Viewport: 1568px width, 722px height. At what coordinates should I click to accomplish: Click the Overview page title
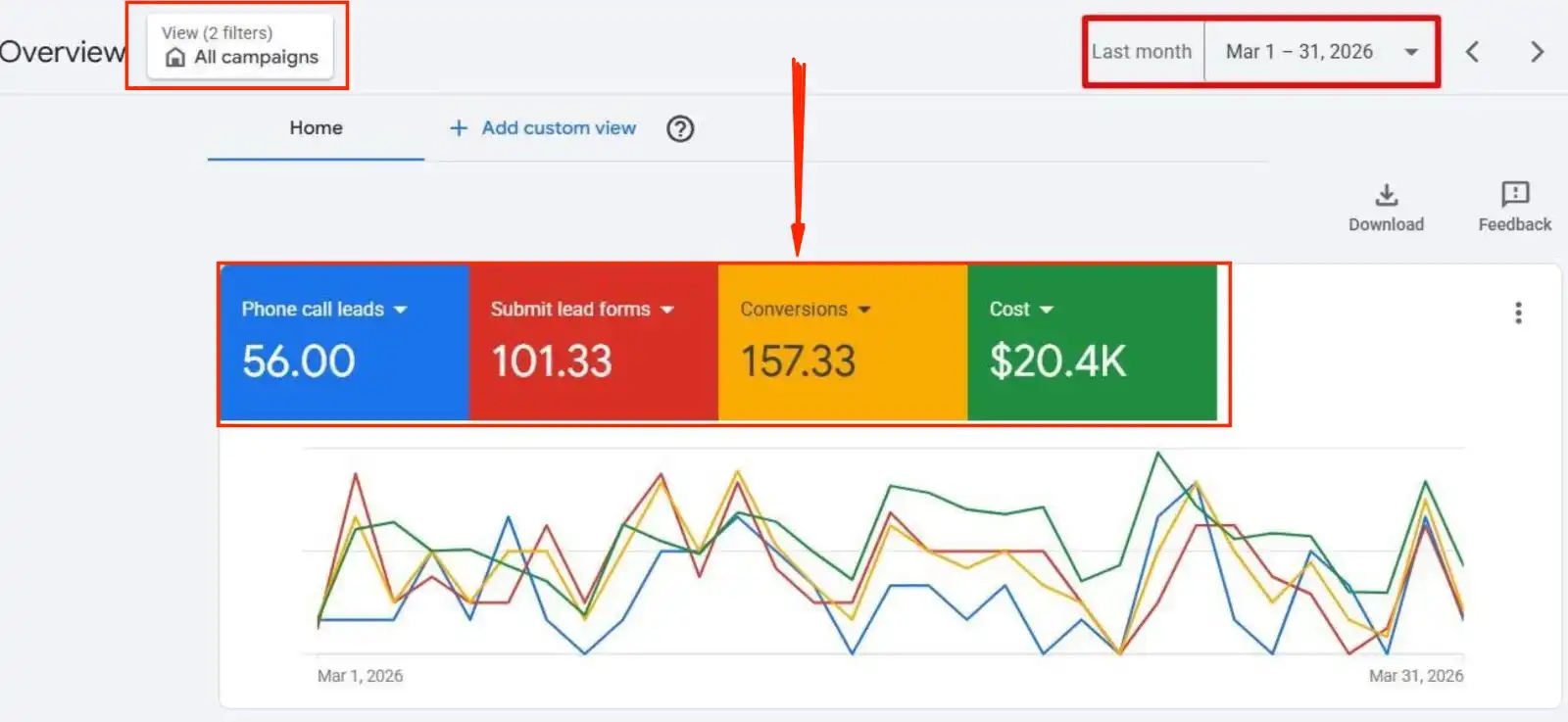click(x=62, y=52)
